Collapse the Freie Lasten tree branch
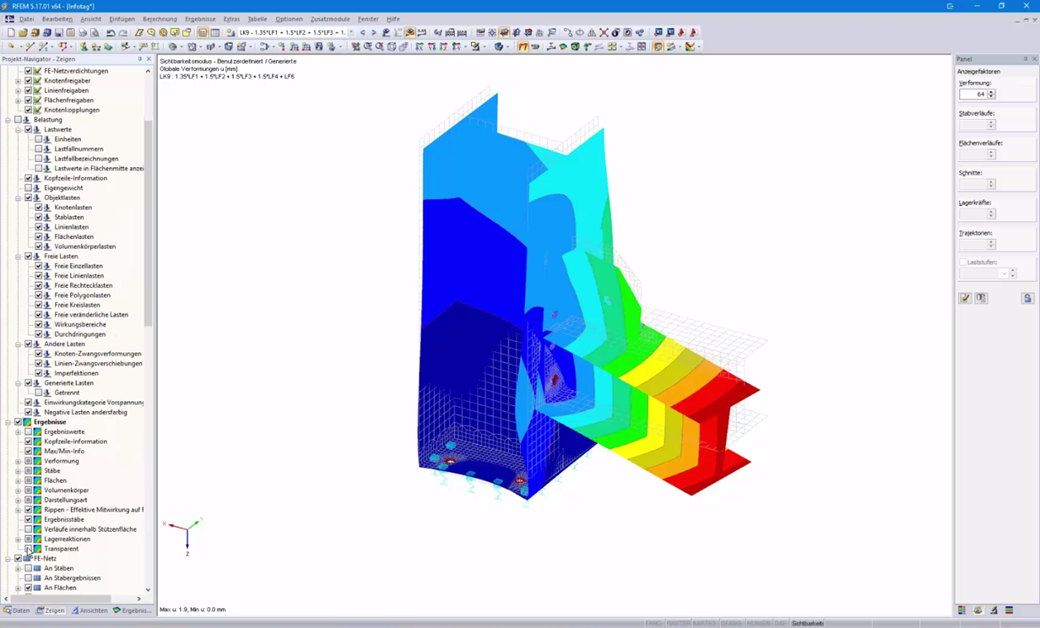This screenshot has width=1040, height=628. 18,255
